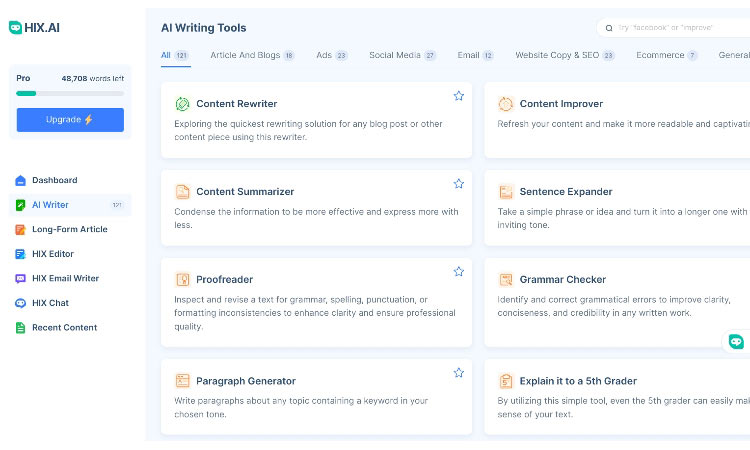
Task: Open the floating chat bot icon
Action: [736, 341]
